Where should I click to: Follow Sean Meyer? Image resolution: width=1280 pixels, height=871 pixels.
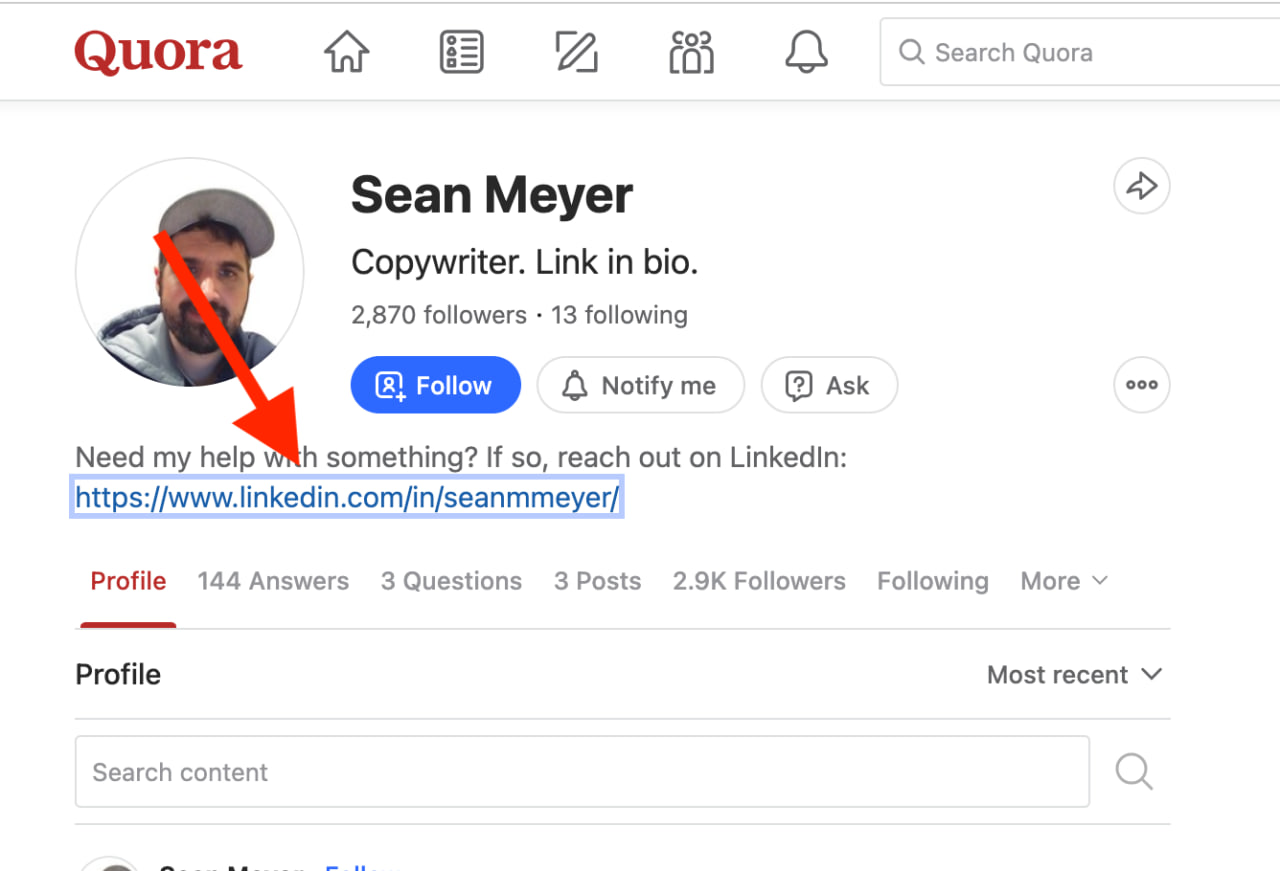point(435,385)
